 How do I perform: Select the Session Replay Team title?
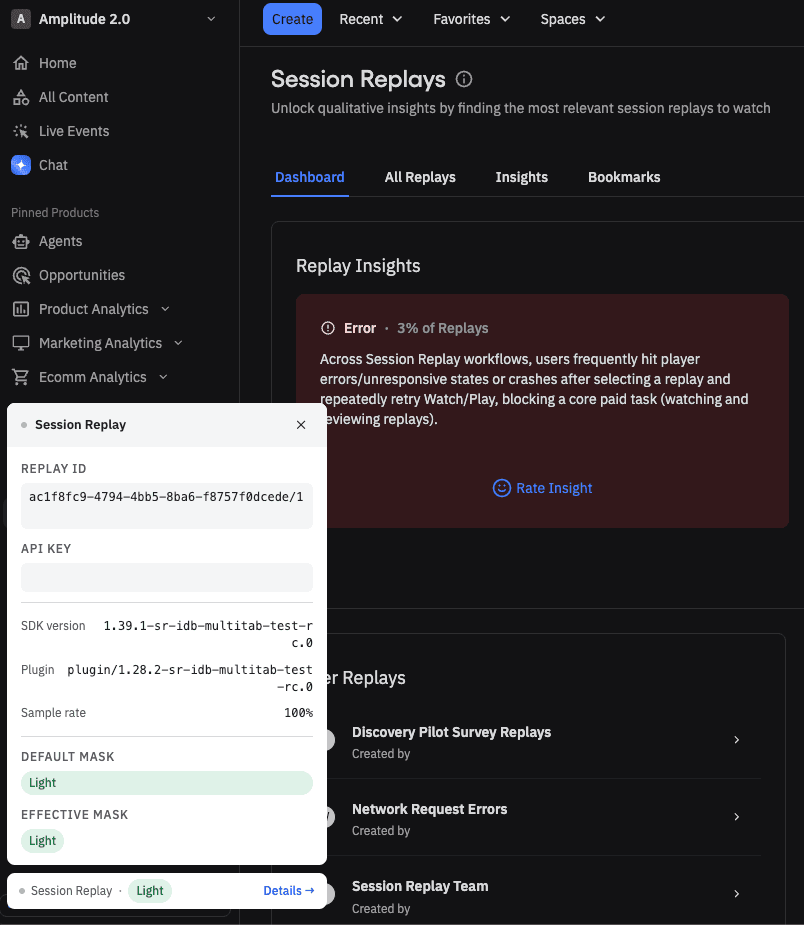click(420, 887)
